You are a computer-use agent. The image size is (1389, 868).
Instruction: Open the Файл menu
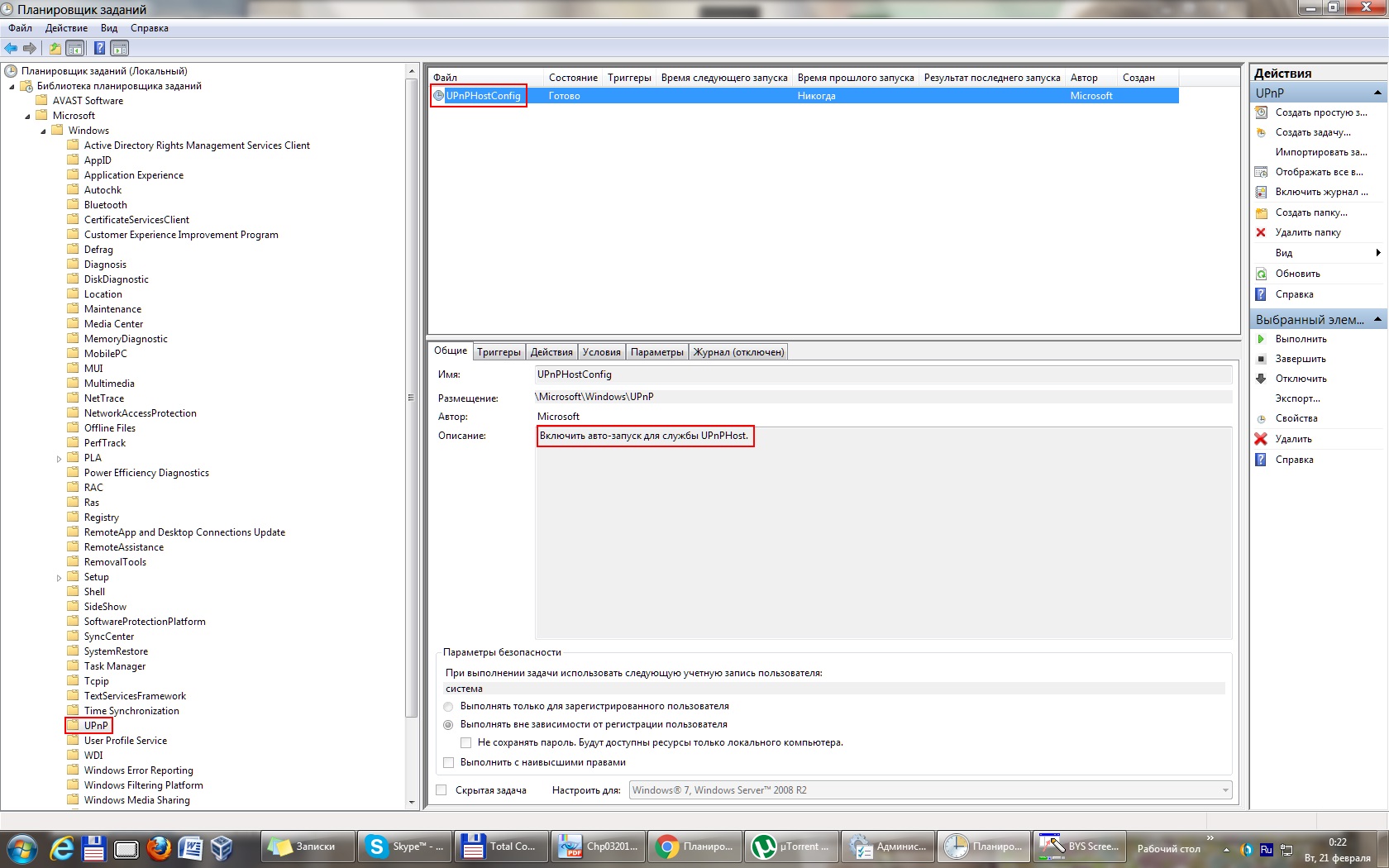[20, 28]
